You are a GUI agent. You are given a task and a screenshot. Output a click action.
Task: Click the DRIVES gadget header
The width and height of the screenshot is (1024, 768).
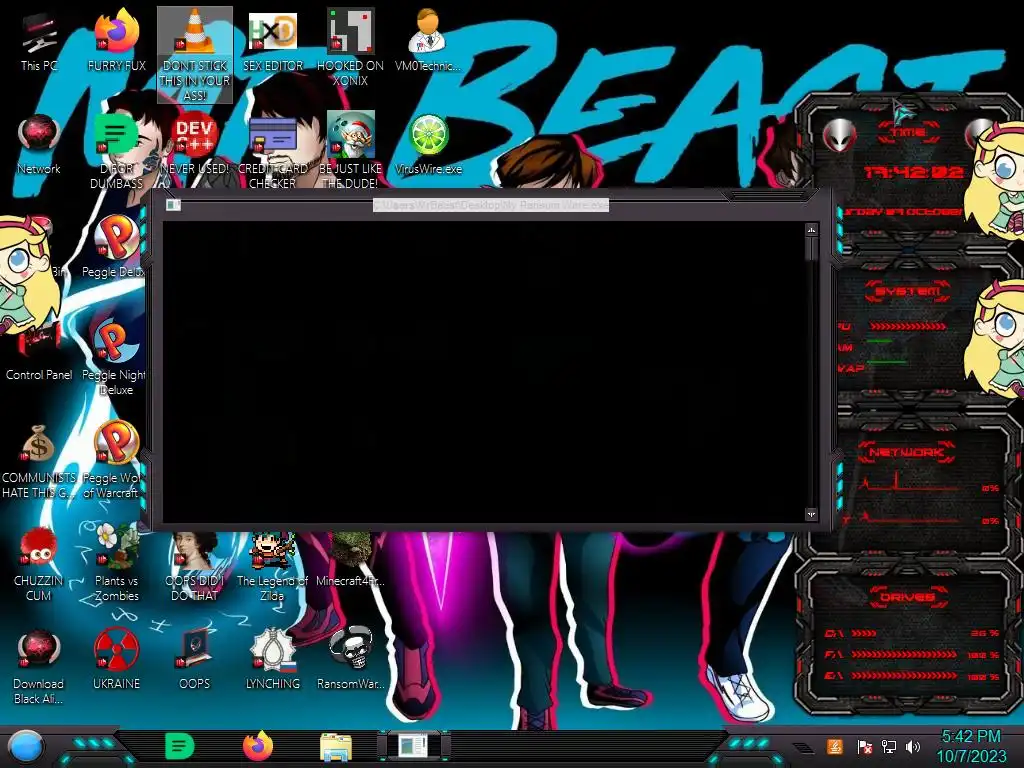point(906,597)
